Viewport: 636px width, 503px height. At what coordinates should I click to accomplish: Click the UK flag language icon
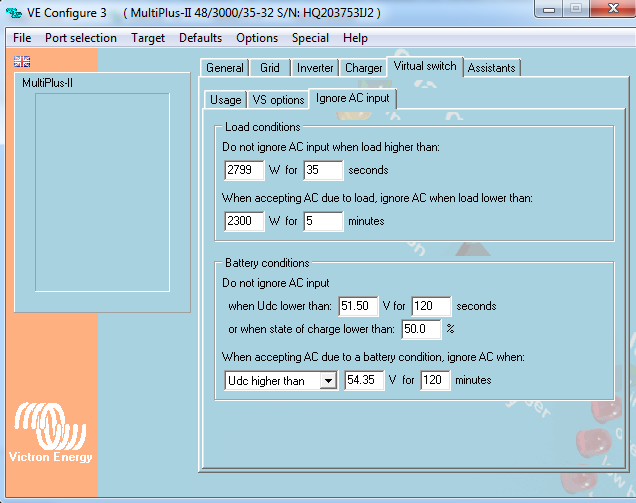click(21, 61)
